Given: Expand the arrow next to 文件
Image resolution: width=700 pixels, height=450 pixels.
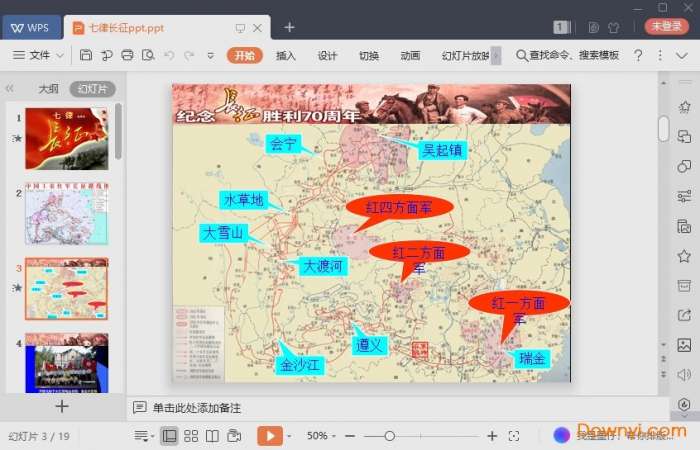Looking at the screenshot, I should coord(60,56).
